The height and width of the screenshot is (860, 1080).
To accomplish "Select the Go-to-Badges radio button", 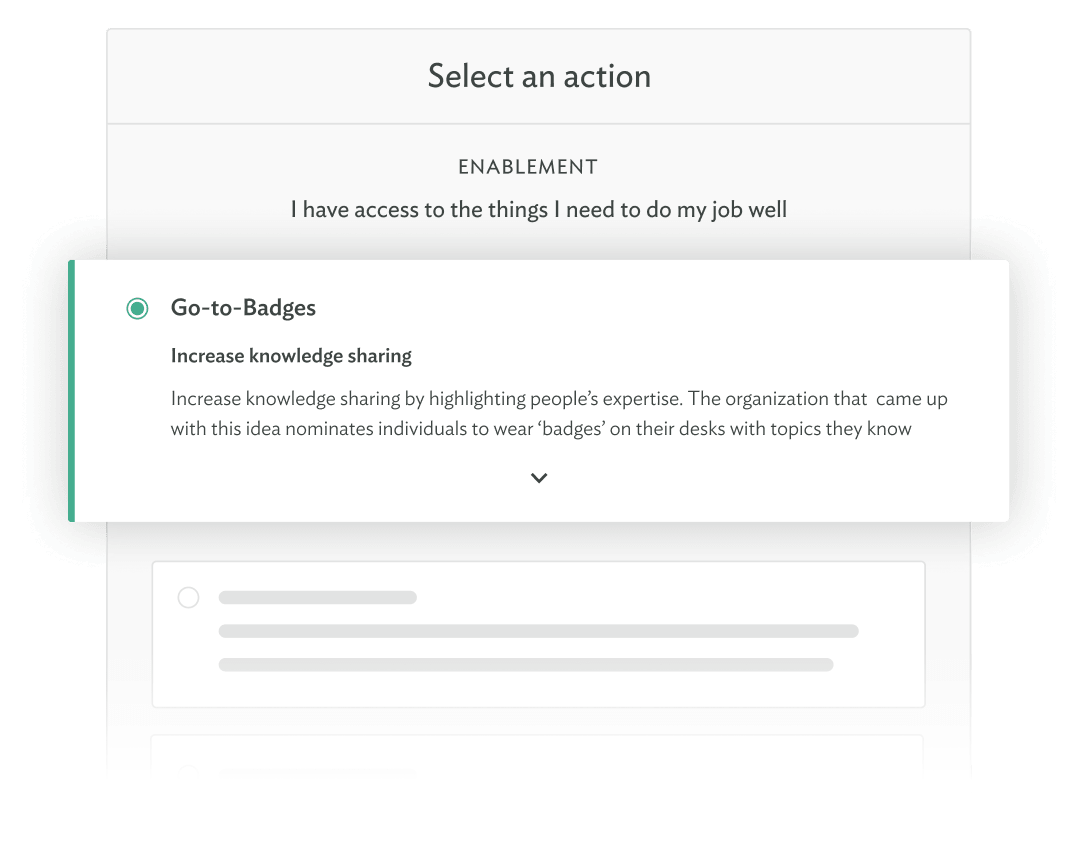I will click(138, 309).
